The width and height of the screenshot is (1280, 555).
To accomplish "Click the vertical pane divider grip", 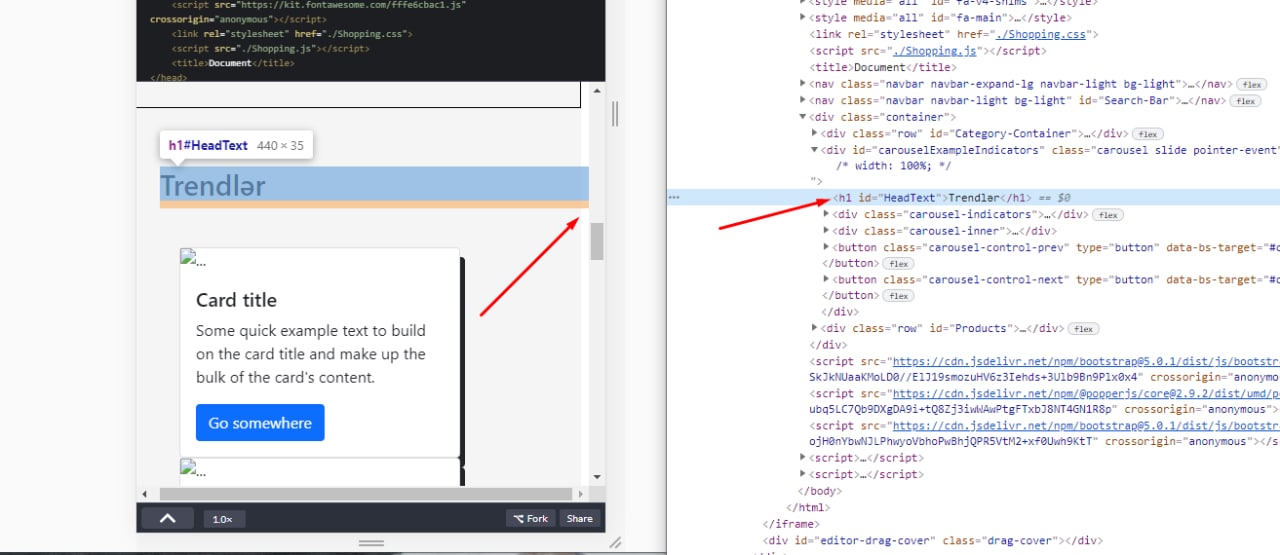I will coord(615,114).
